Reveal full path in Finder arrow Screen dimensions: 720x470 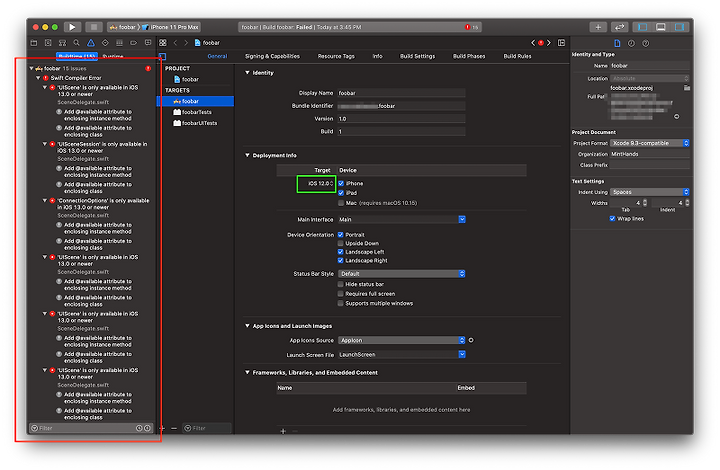coord(676,117)
